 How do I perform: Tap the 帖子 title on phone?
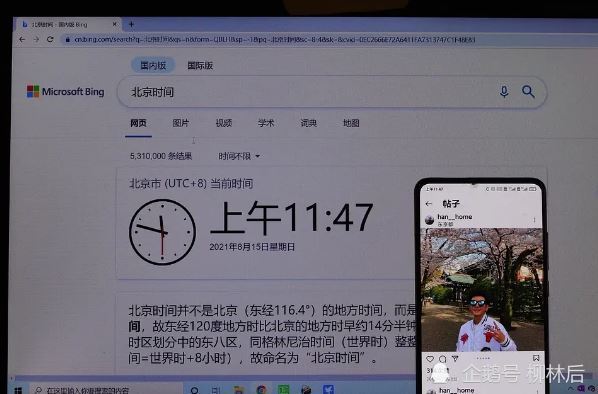tap(451, 204)
